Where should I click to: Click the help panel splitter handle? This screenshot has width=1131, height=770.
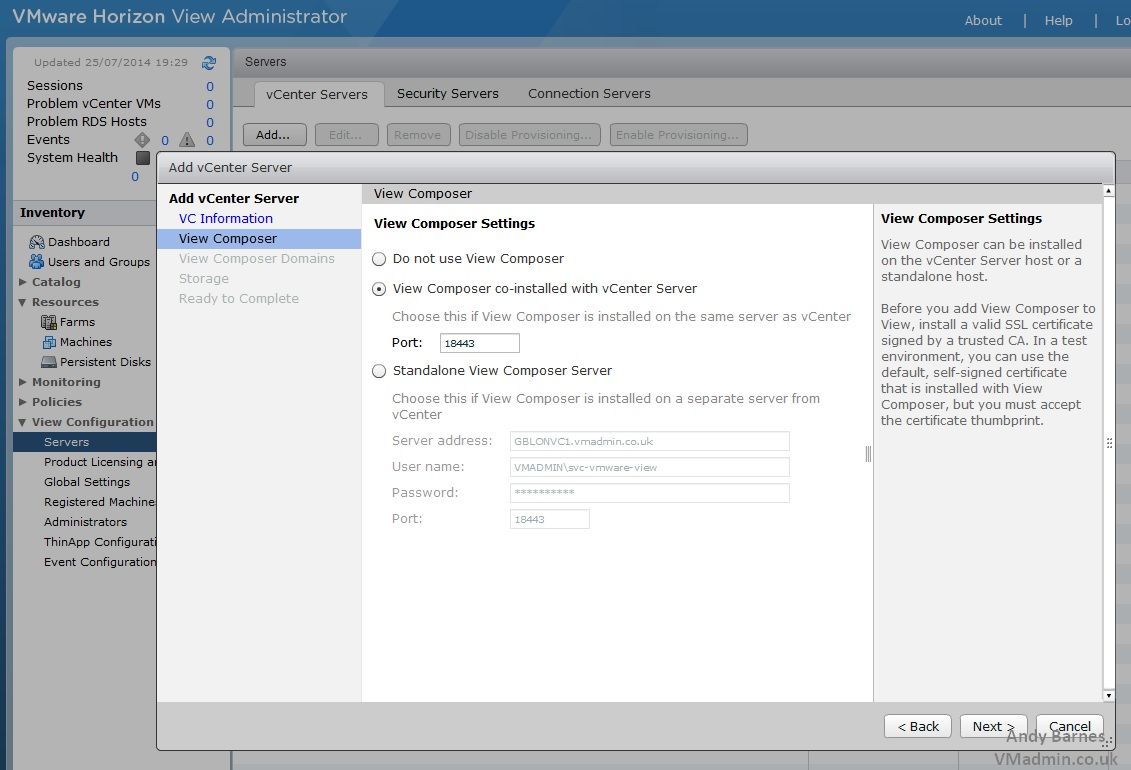(868, 453)
